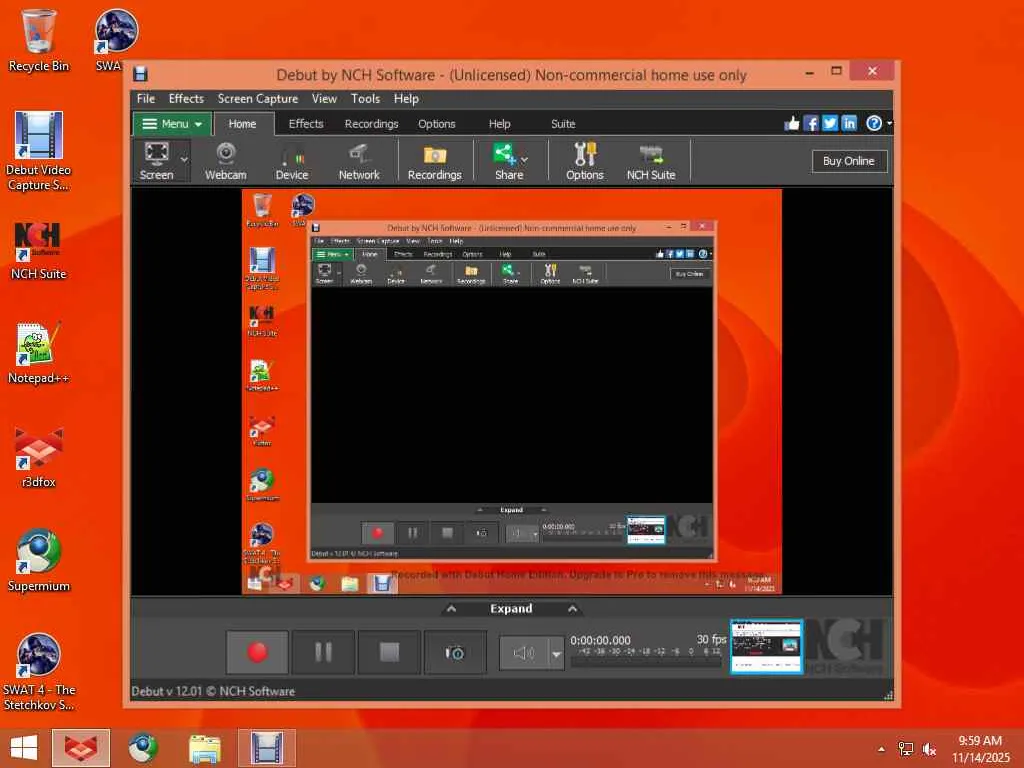Click the muted volume tray icon
Screen dimensions: 1024x768
pos(928,749)
